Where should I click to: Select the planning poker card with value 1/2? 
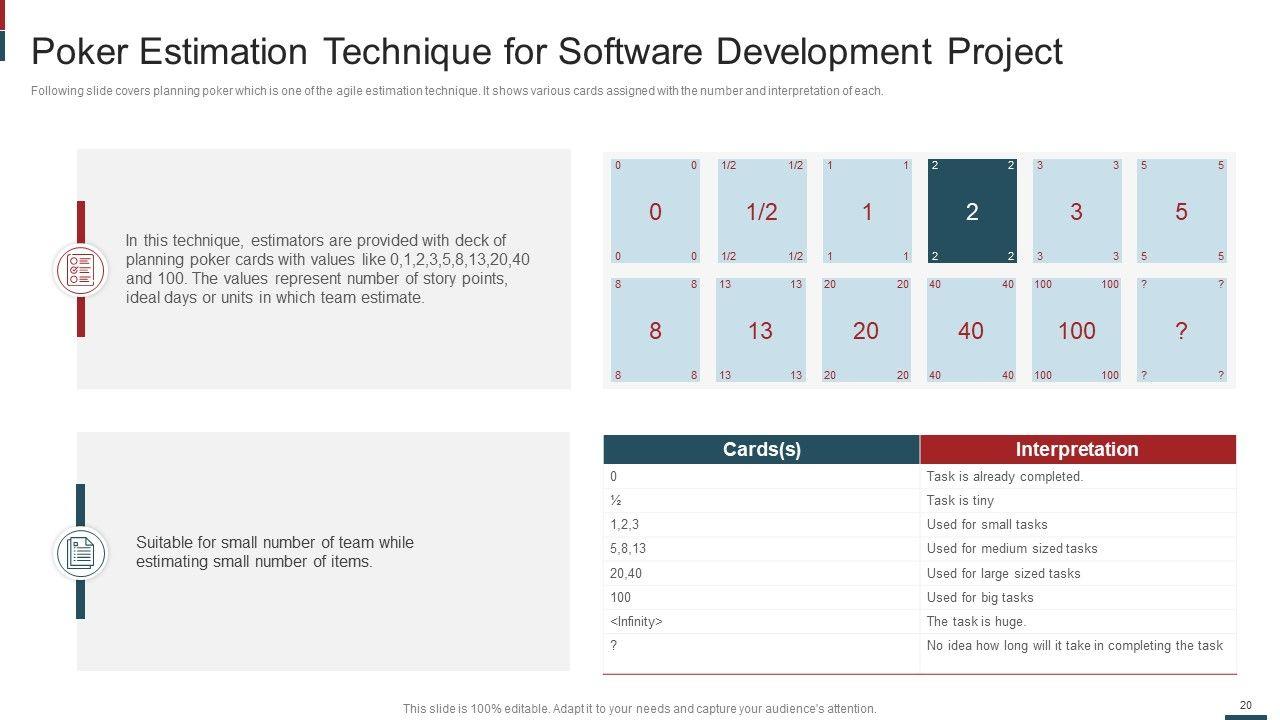[x=761, y=211]
